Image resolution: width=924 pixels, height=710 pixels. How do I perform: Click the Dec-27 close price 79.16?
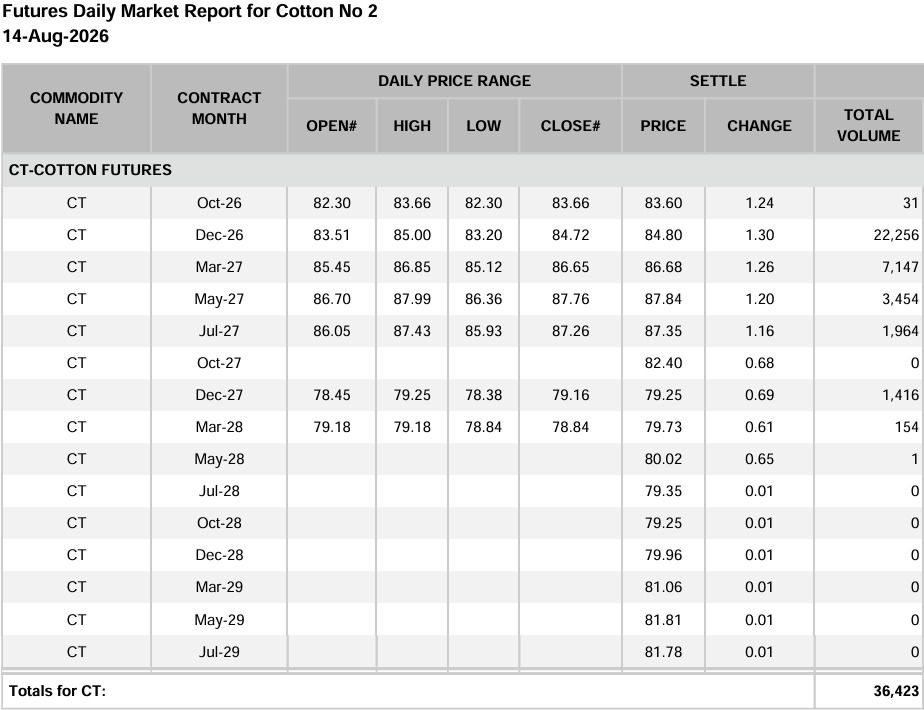point(570,395)
